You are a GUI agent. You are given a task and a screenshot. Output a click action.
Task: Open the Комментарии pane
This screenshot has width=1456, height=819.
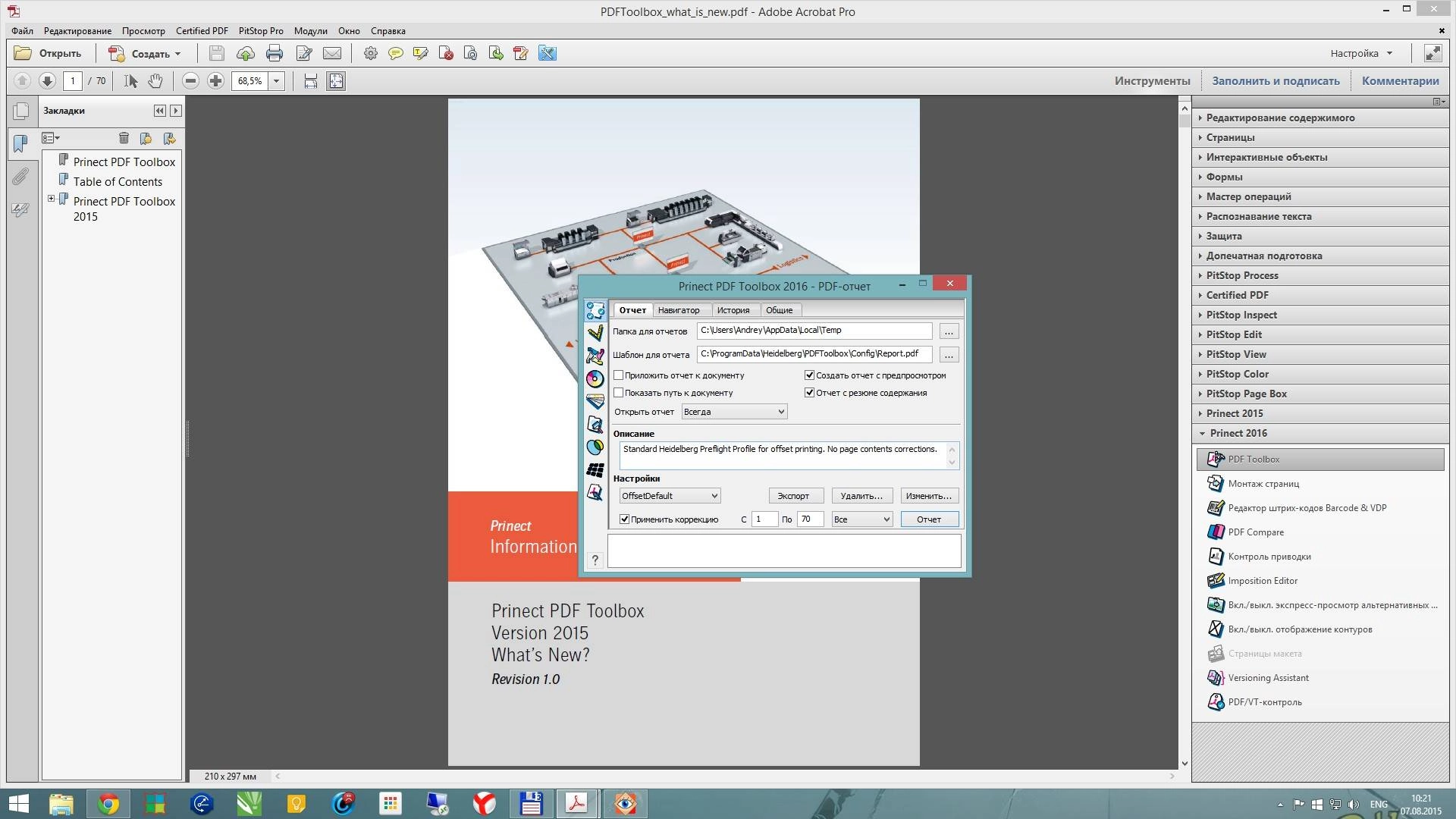[1400, 80]
